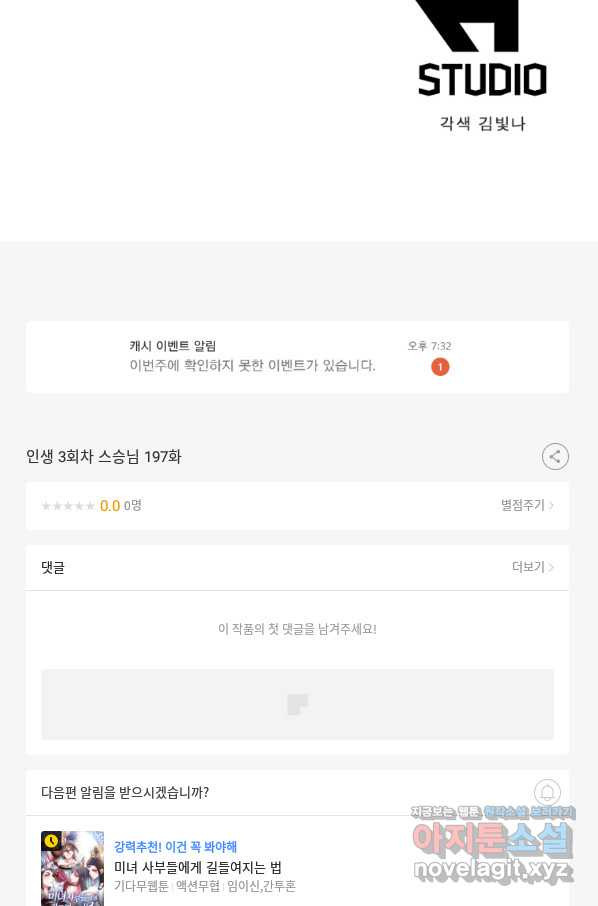This screenshot has width=598, height=906.
Task: Click the image placeholder icon in comment box
Action: pyautogui.click(x=298, y=704)
